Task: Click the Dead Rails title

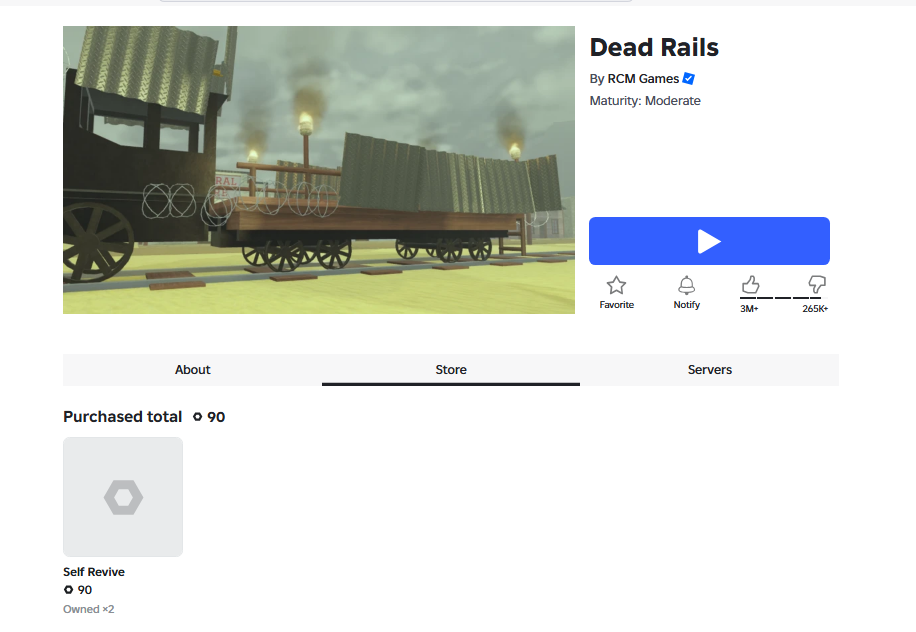Action: coord(654,47)
